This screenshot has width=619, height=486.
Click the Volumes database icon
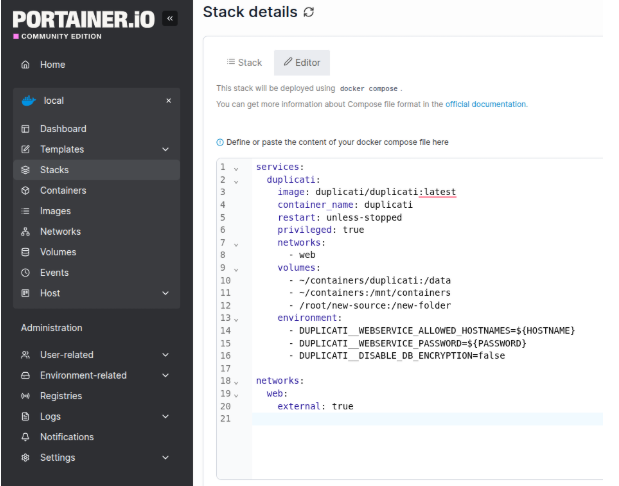coord(25,252)
